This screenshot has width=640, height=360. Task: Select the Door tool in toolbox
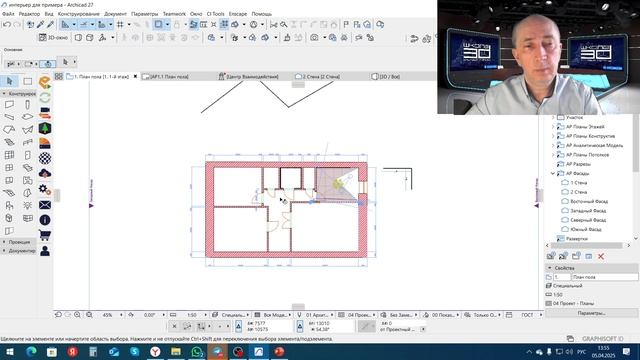pos(27,155)
